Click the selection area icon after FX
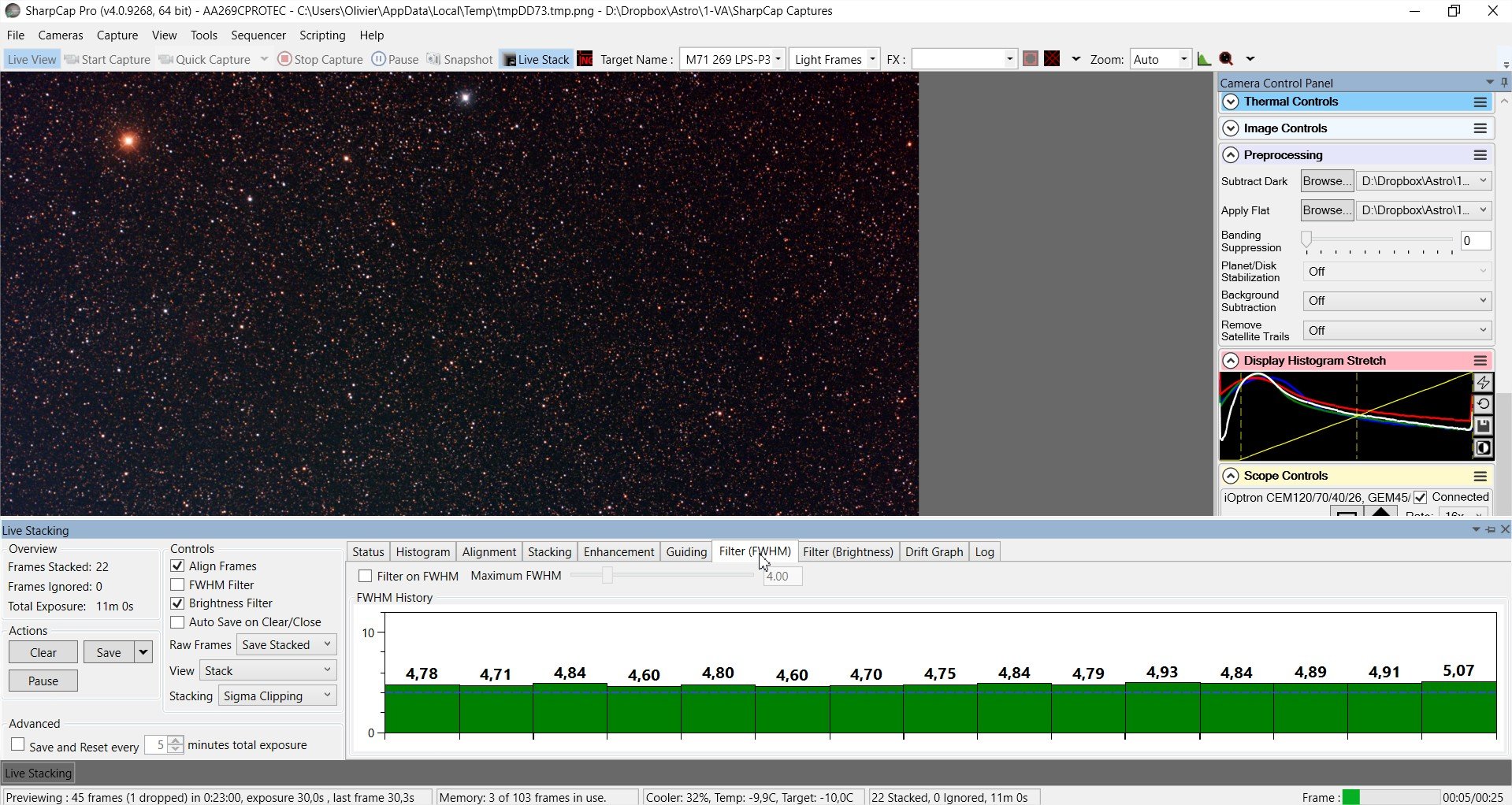 click(x=1030, y=59)
